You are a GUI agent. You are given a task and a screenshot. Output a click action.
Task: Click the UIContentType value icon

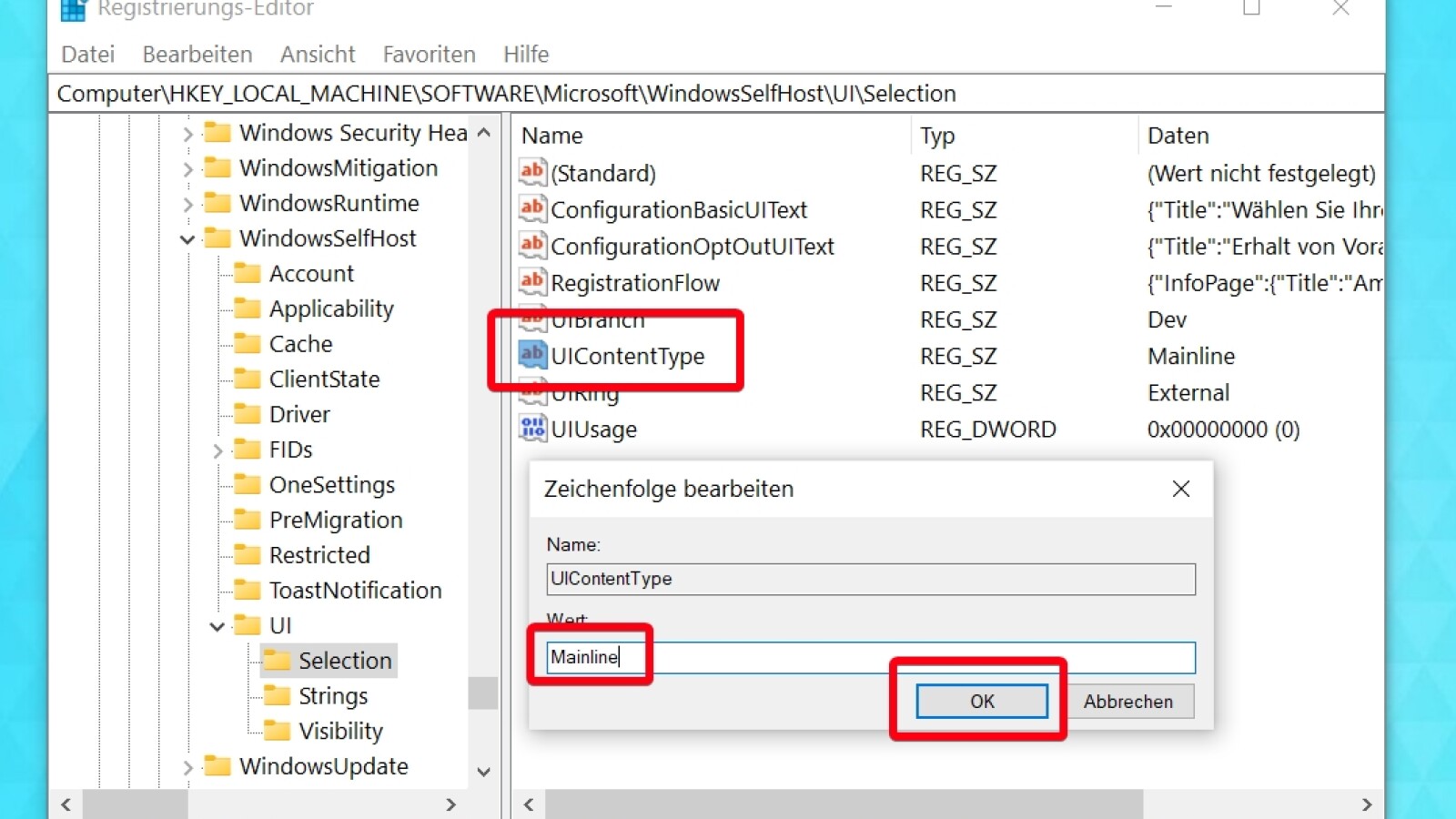532,354
